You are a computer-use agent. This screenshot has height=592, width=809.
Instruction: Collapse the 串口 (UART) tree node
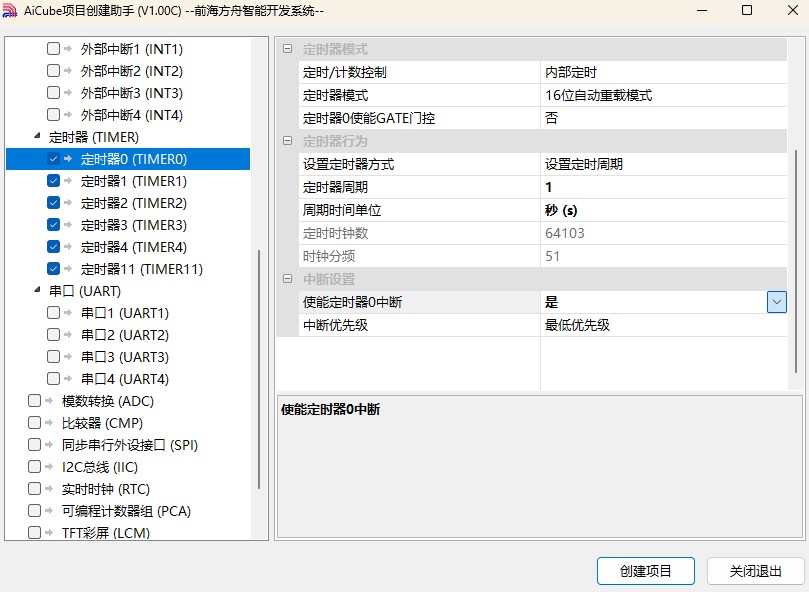37,291
